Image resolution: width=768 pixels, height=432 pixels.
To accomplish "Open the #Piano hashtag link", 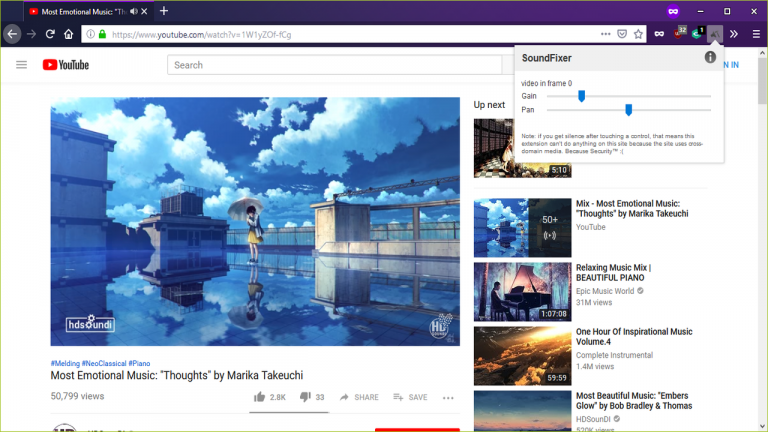I will pos(140,363).
